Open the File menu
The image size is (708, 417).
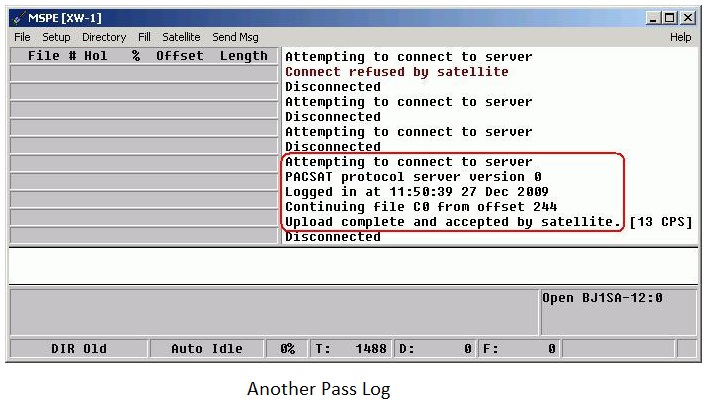tap(22, 37)
